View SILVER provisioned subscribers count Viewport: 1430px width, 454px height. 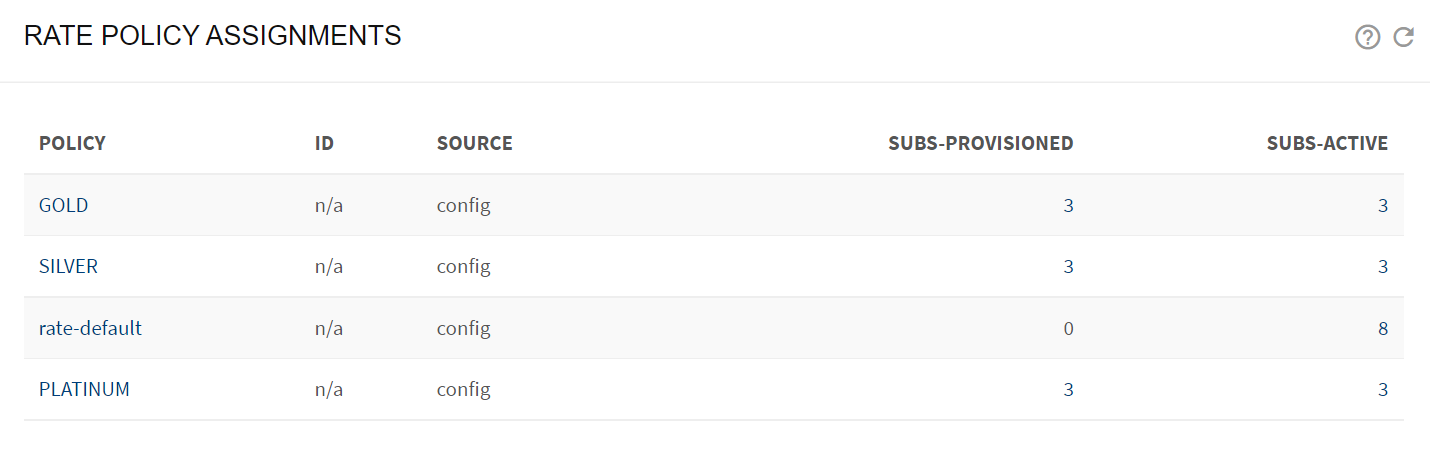tap(1068, 267)
